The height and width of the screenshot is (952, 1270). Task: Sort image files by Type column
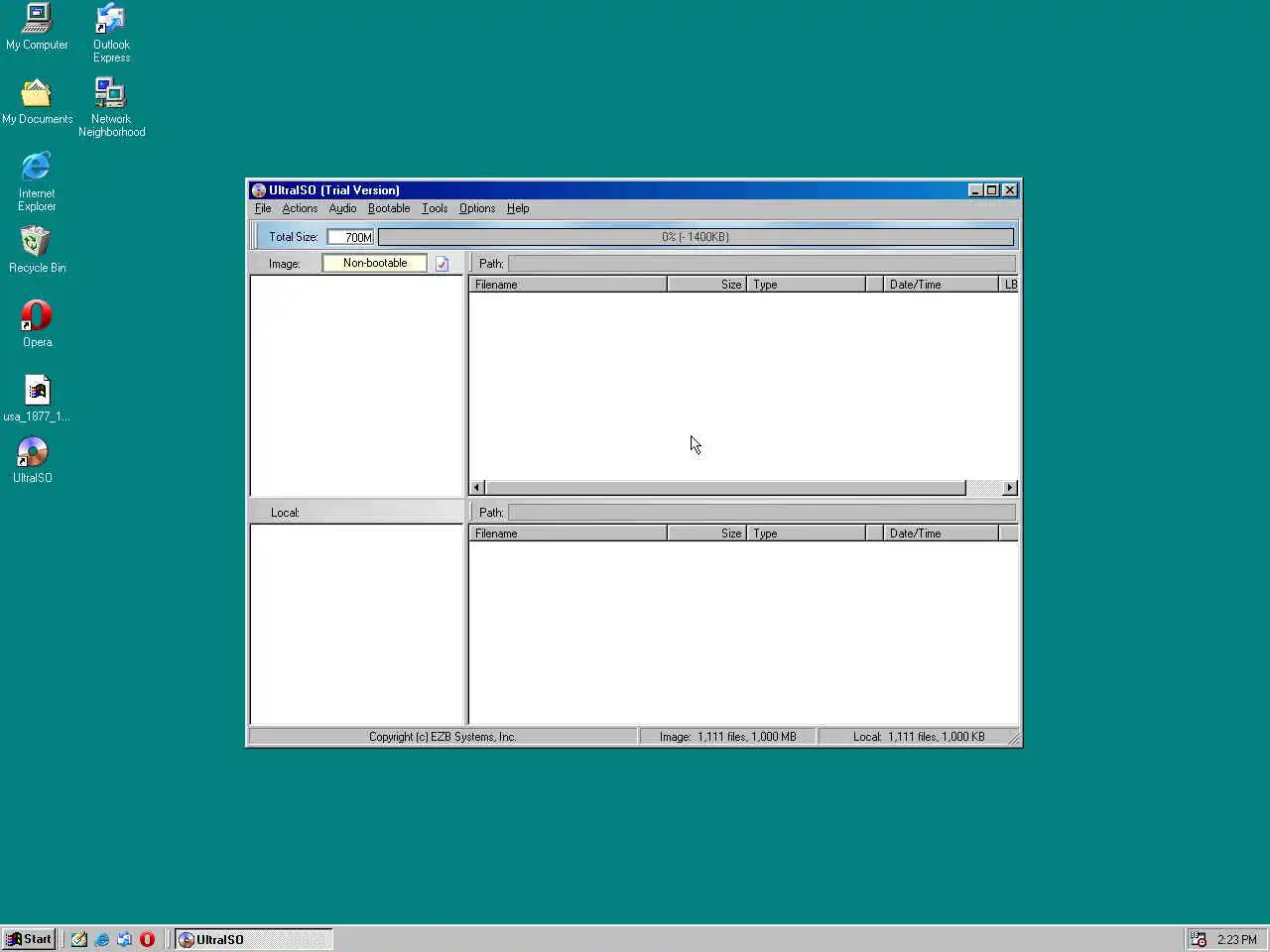tap(806, 285)
